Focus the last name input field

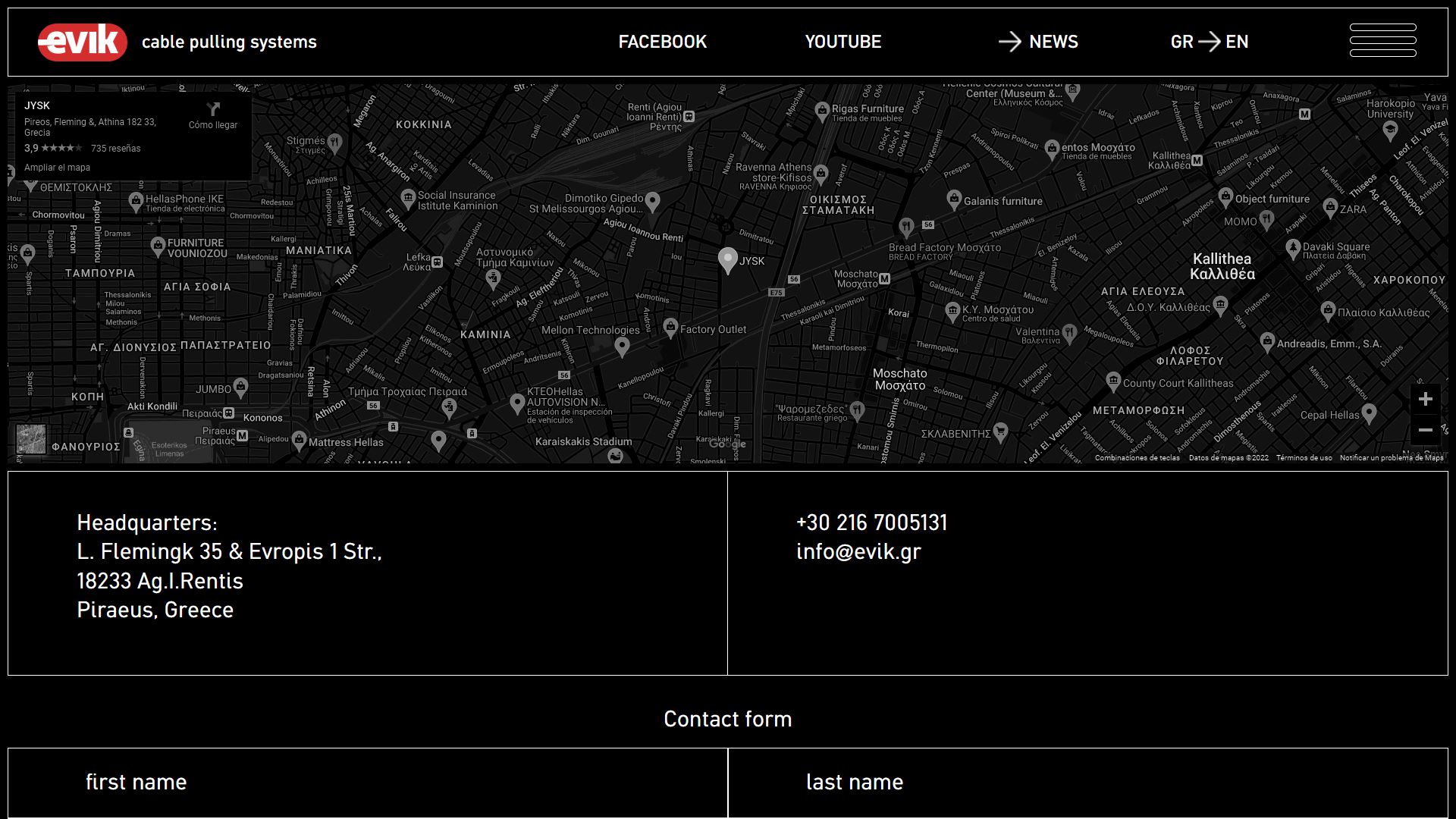pos(1087,783)
